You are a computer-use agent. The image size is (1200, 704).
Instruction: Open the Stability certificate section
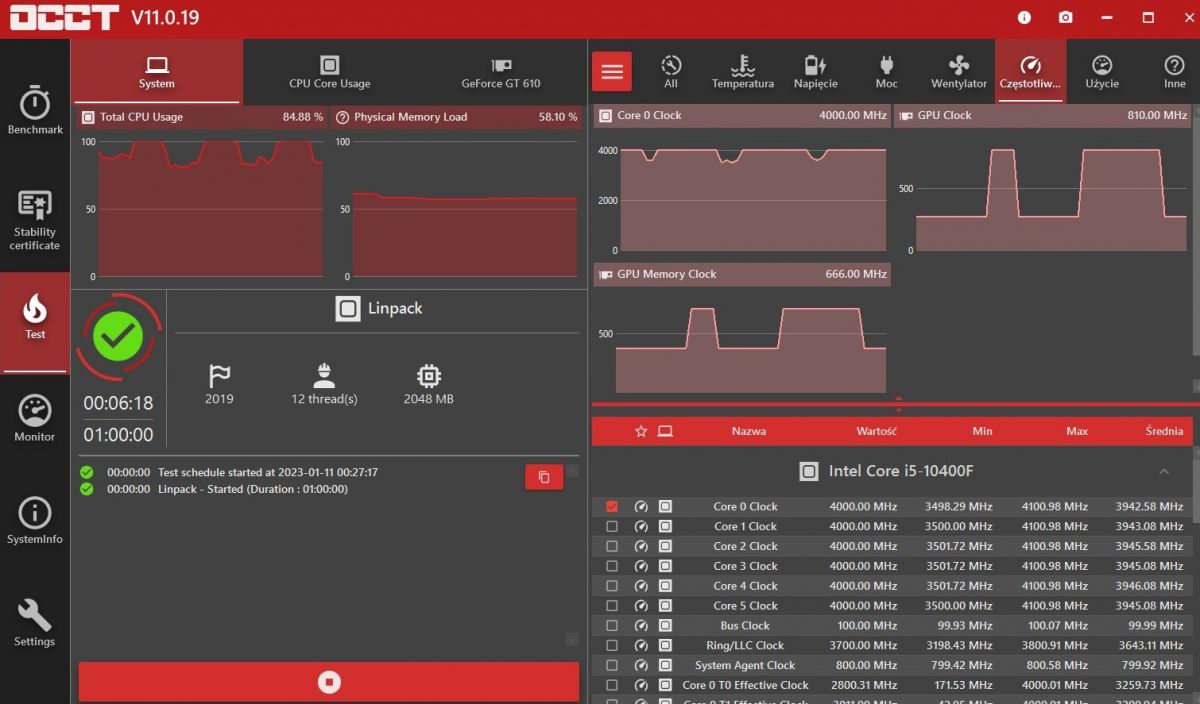pyautogui.click(x=35, y=221)
